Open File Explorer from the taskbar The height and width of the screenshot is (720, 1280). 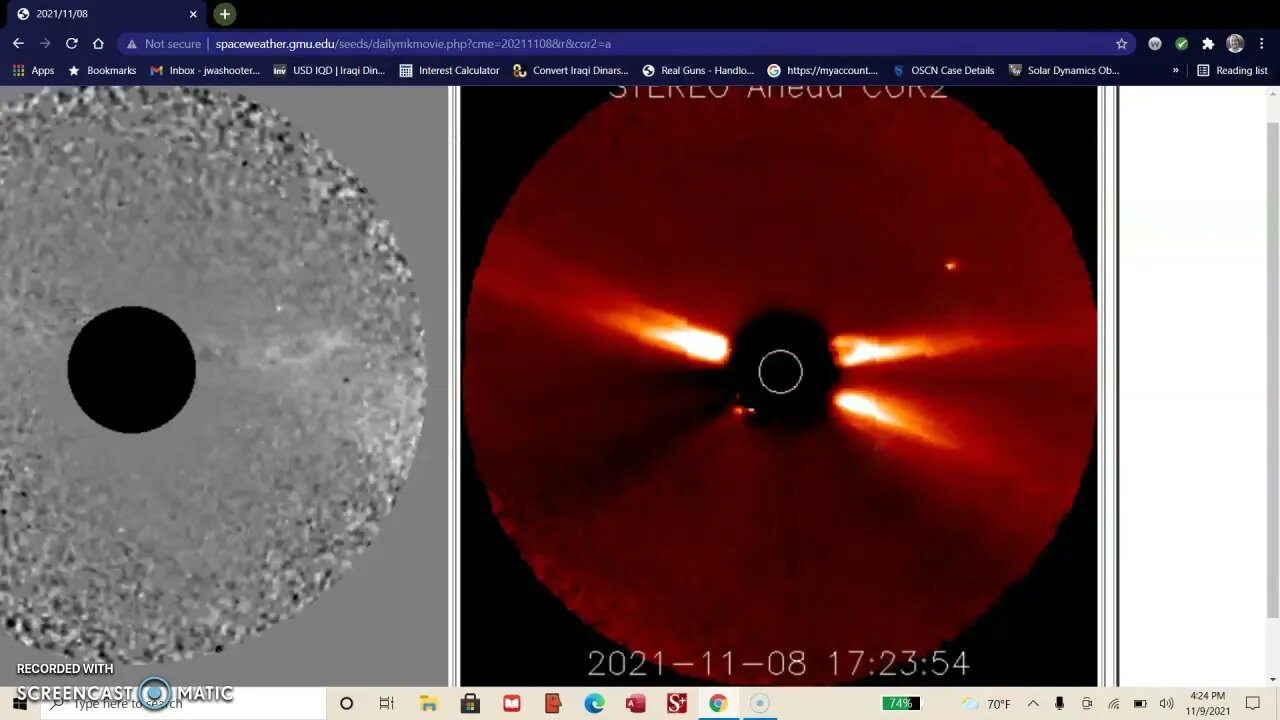click(429, 704)
